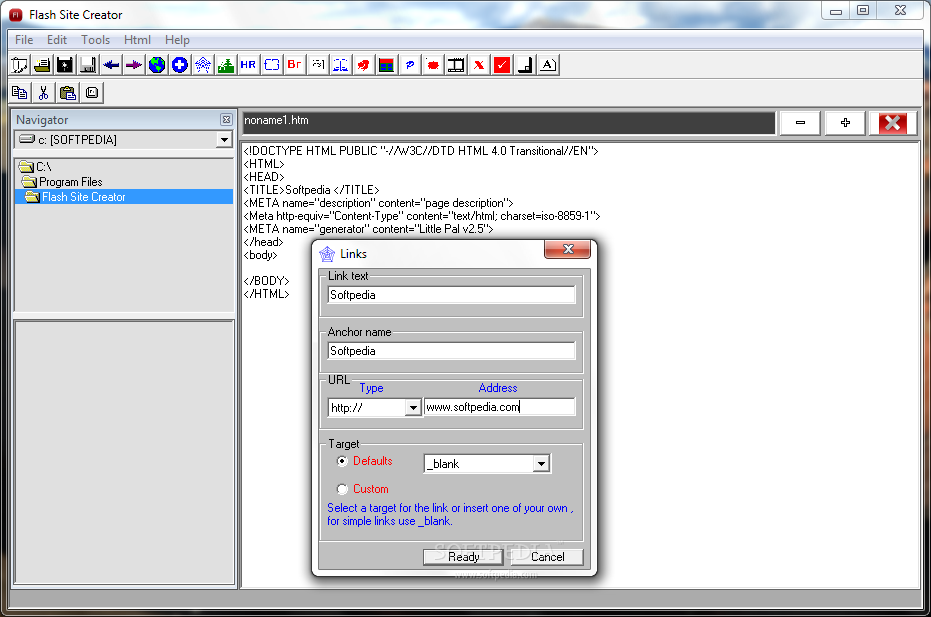Click the scissors Cut icon
931x617 pixels.
pos(43,93)
